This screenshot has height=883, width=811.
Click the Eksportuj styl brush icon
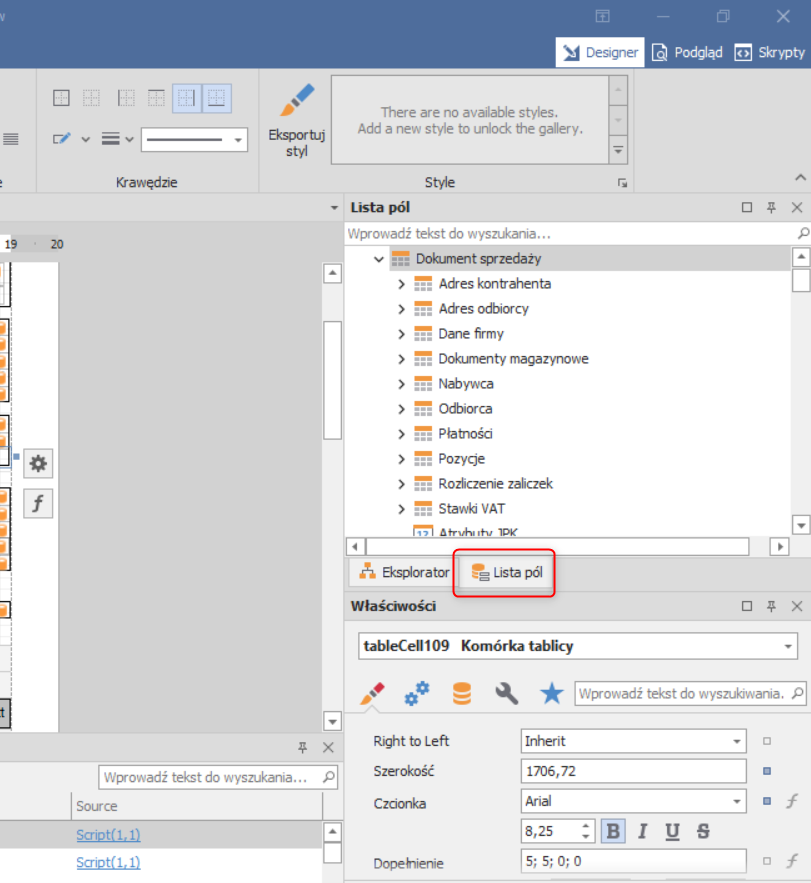[296, 102]
